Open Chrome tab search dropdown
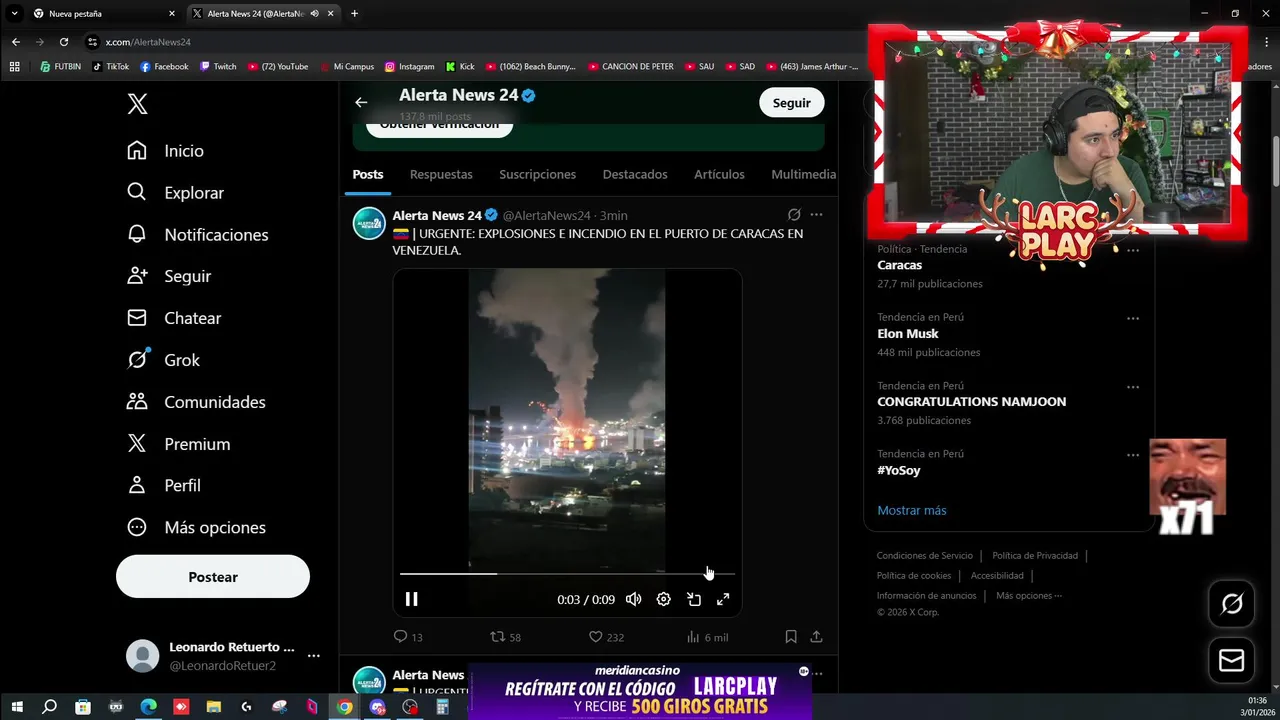Image resolution: width=1280 pixels, height=720 pixels. click(14, 14)
